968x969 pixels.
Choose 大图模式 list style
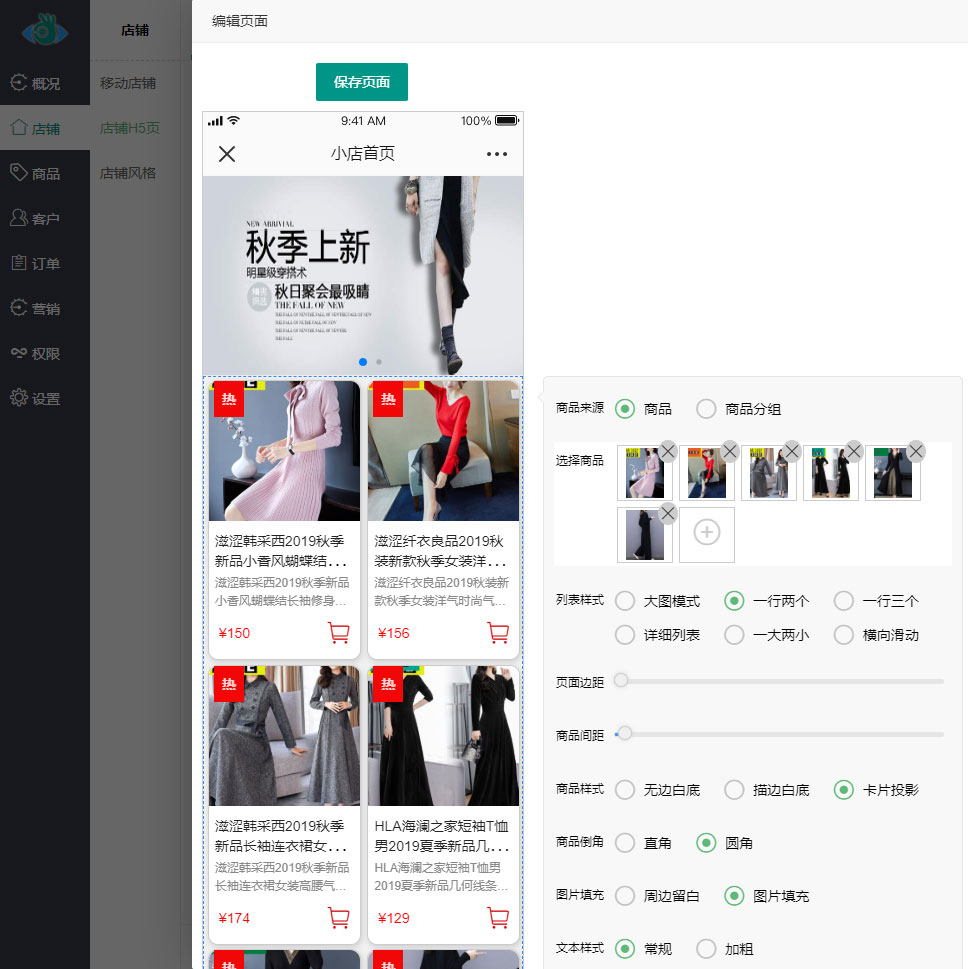point(625,601)
